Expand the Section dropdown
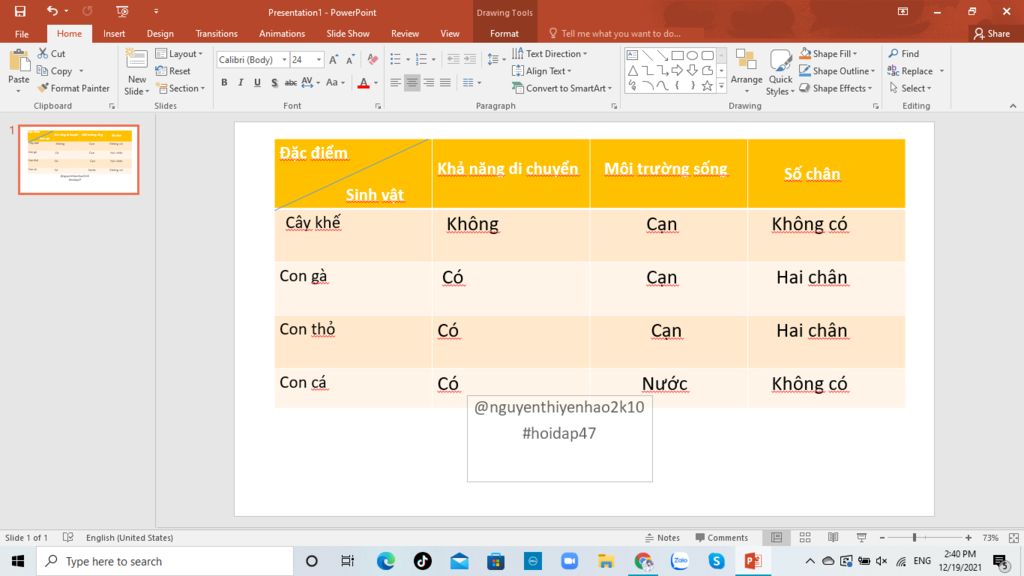The image size is (1024, 576). click(x=181, y=88)
